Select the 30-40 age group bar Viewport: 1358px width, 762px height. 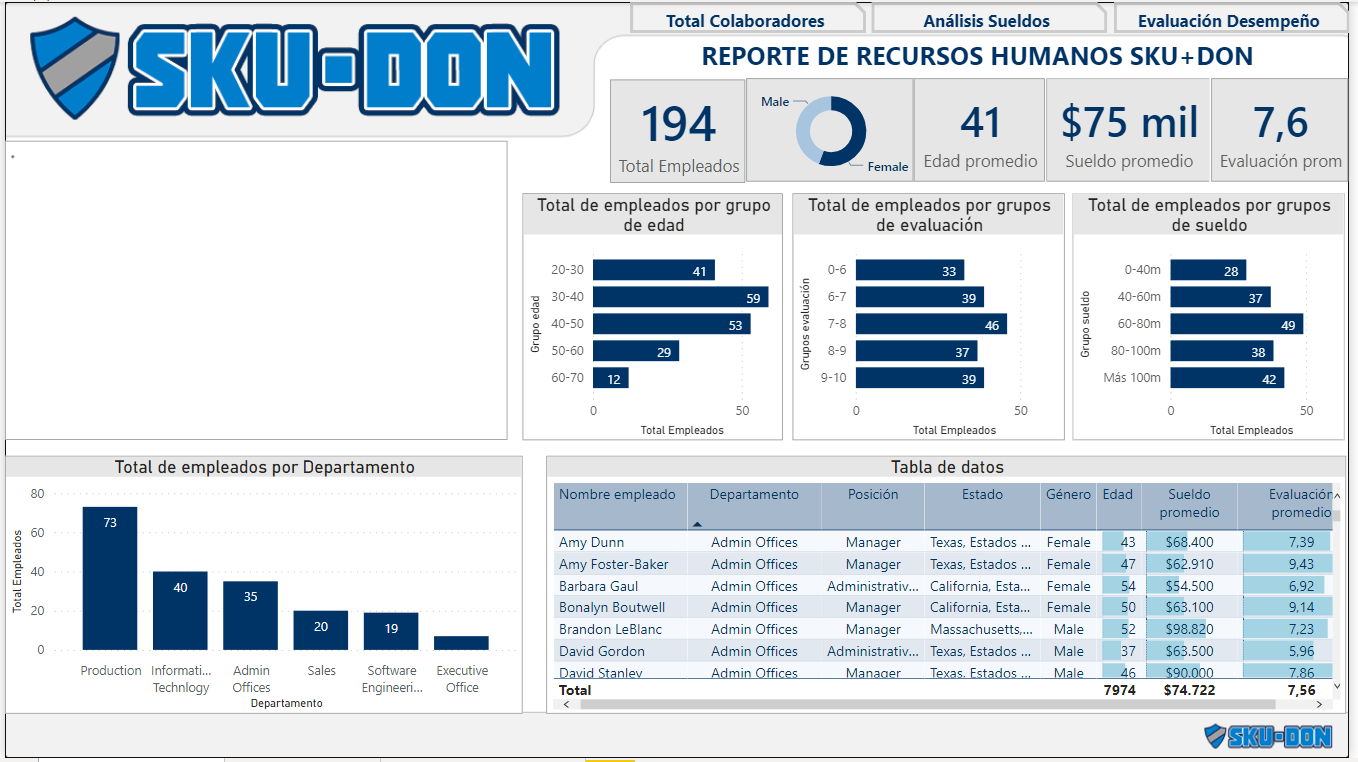[680, 297]
